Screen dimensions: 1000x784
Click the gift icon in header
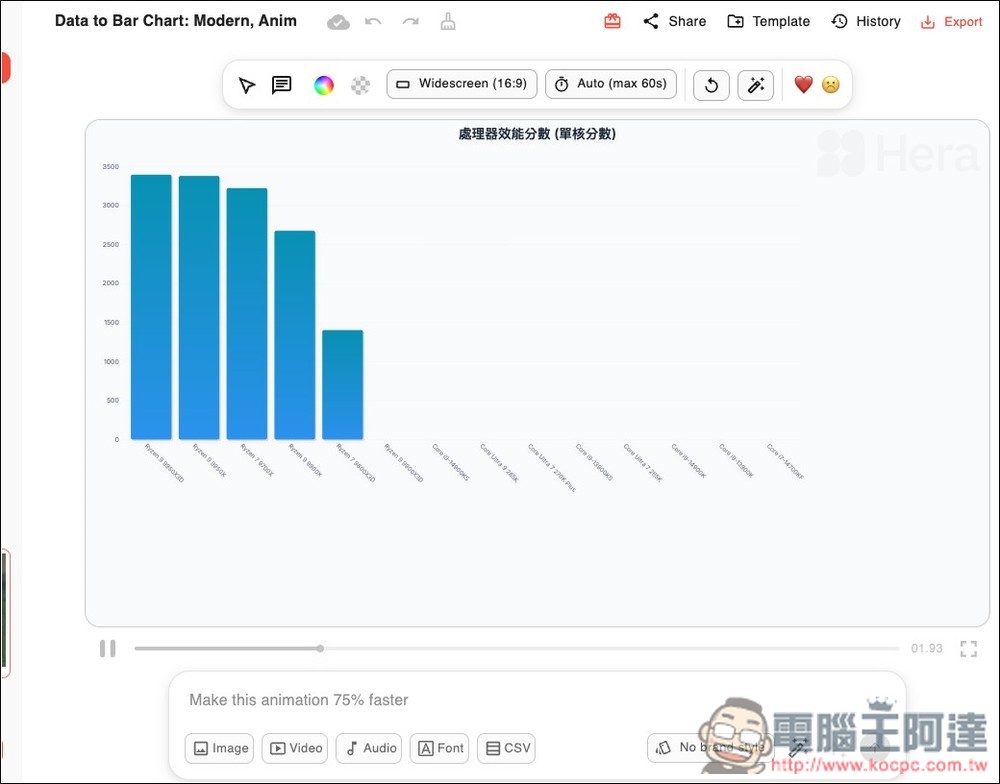pos(612,21)
